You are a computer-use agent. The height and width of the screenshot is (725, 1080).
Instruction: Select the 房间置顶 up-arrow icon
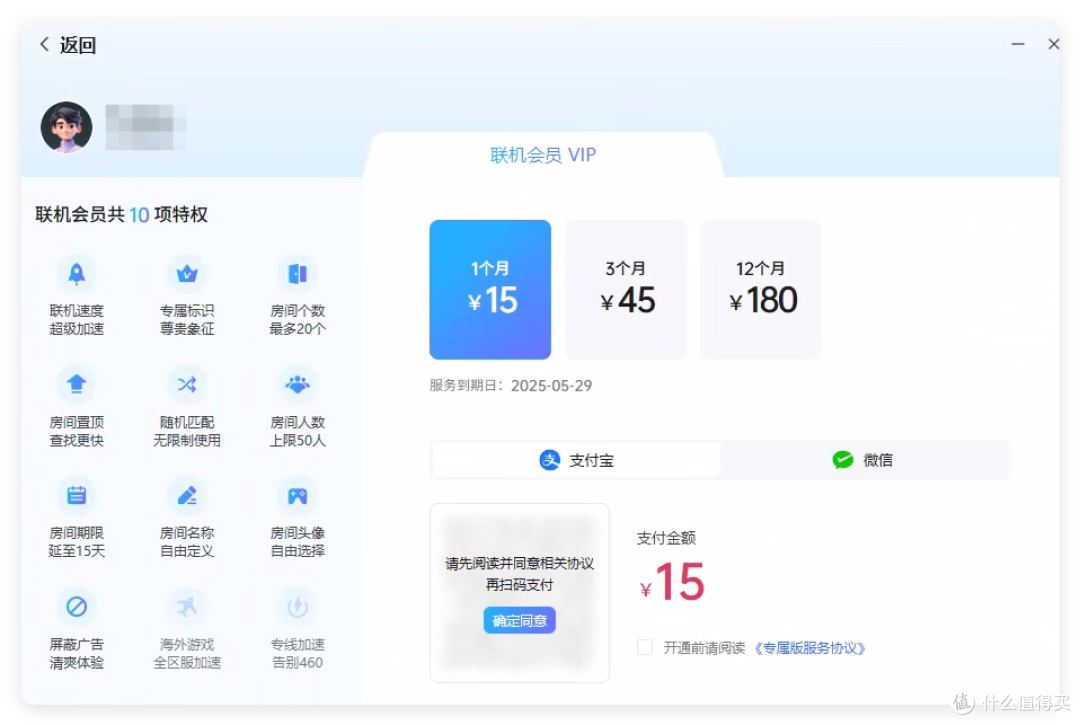pyautogui.click(x=76, y=384)
